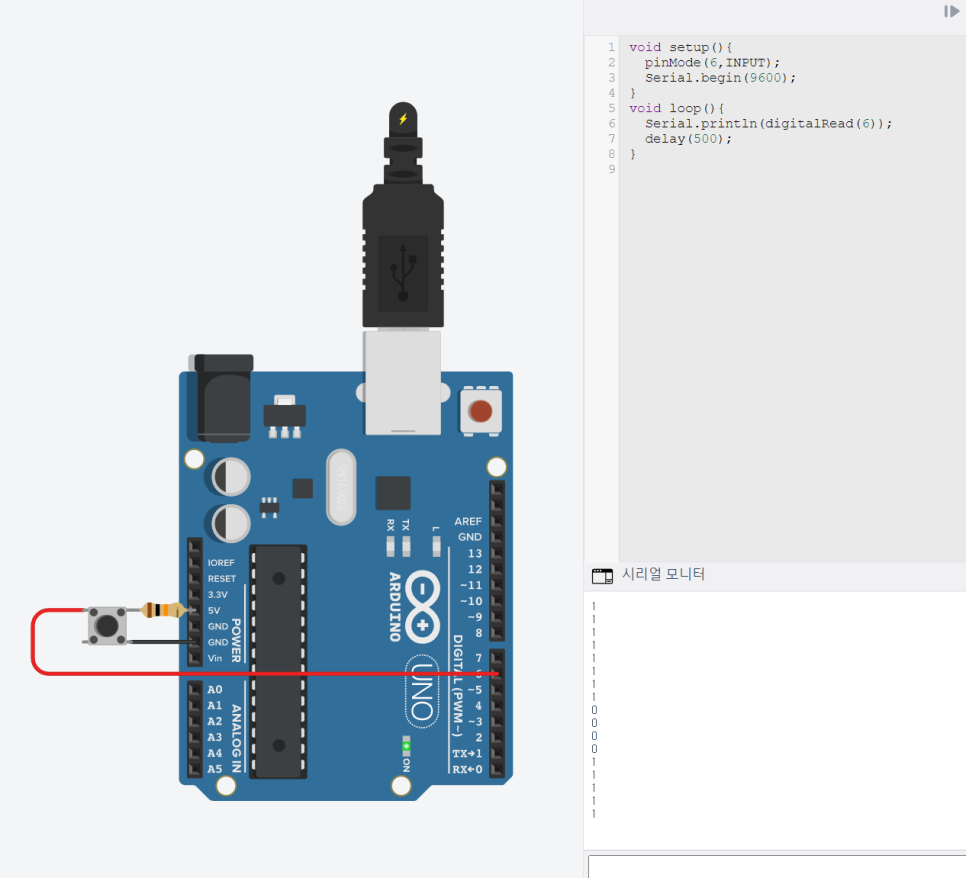966x878 pixels.
Task: Place cursor on the pinMode(6,INPUT) line
Action: (x=712, y=62)
